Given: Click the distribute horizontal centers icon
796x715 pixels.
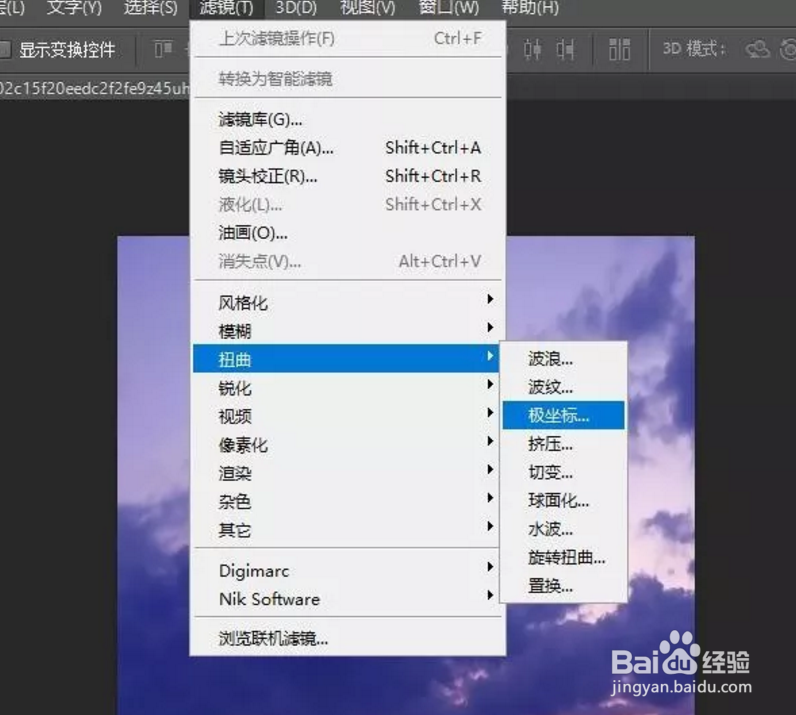Looking at the screenshot, I should 533,50.
